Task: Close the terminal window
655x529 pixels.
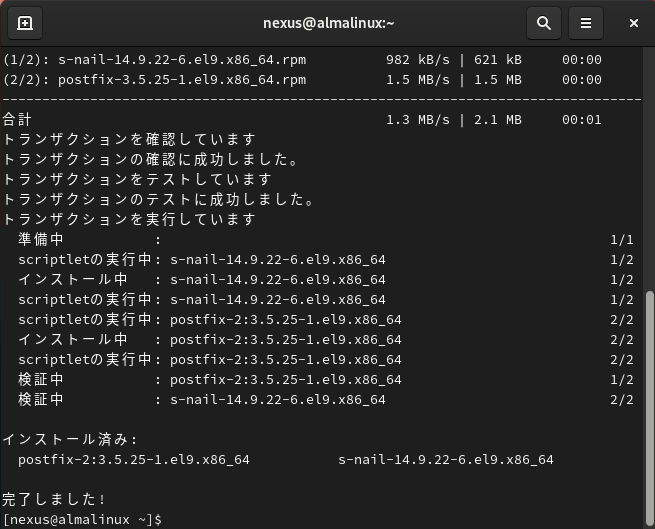Action: (634, 22)
